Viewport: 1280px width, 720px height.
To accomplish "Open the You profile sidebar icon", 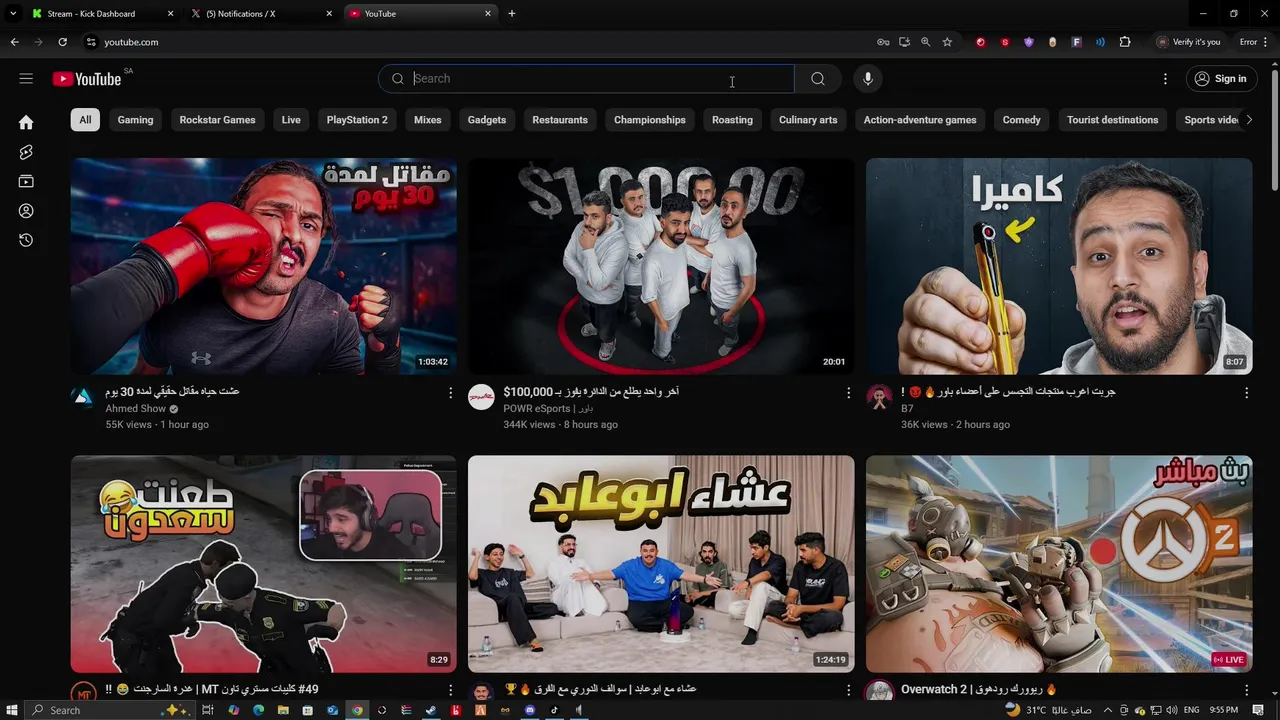I will pos(26,211).
